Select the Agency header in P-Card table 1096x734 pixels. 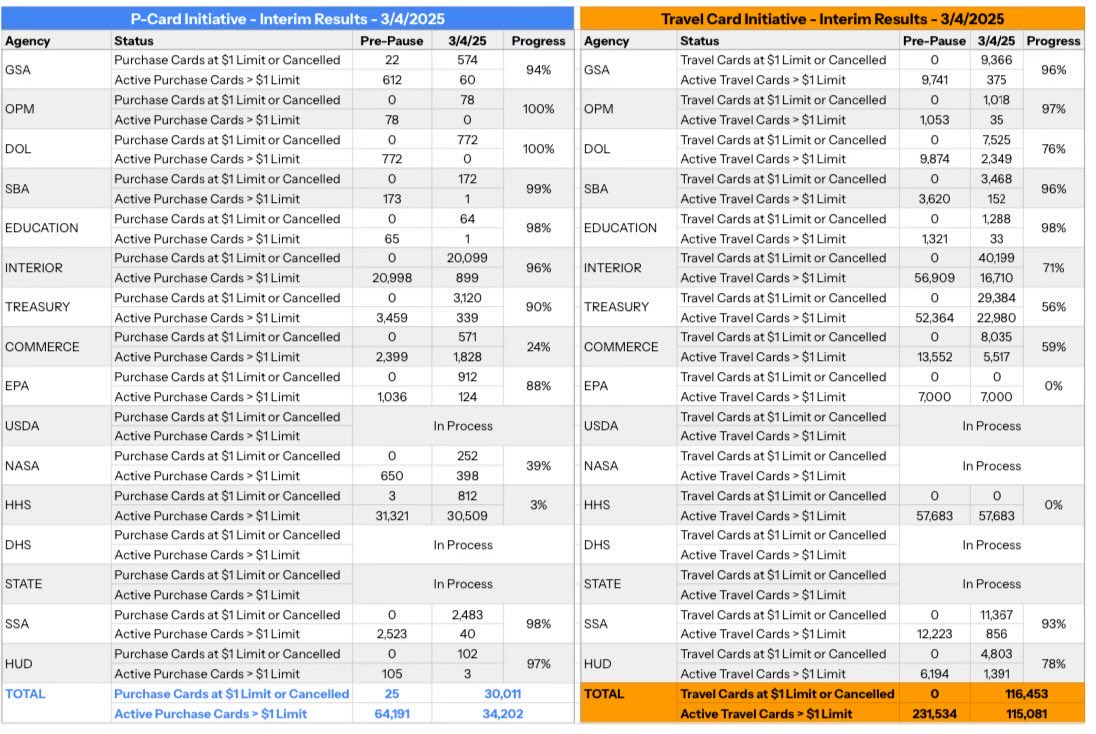[x=28, y=41]
